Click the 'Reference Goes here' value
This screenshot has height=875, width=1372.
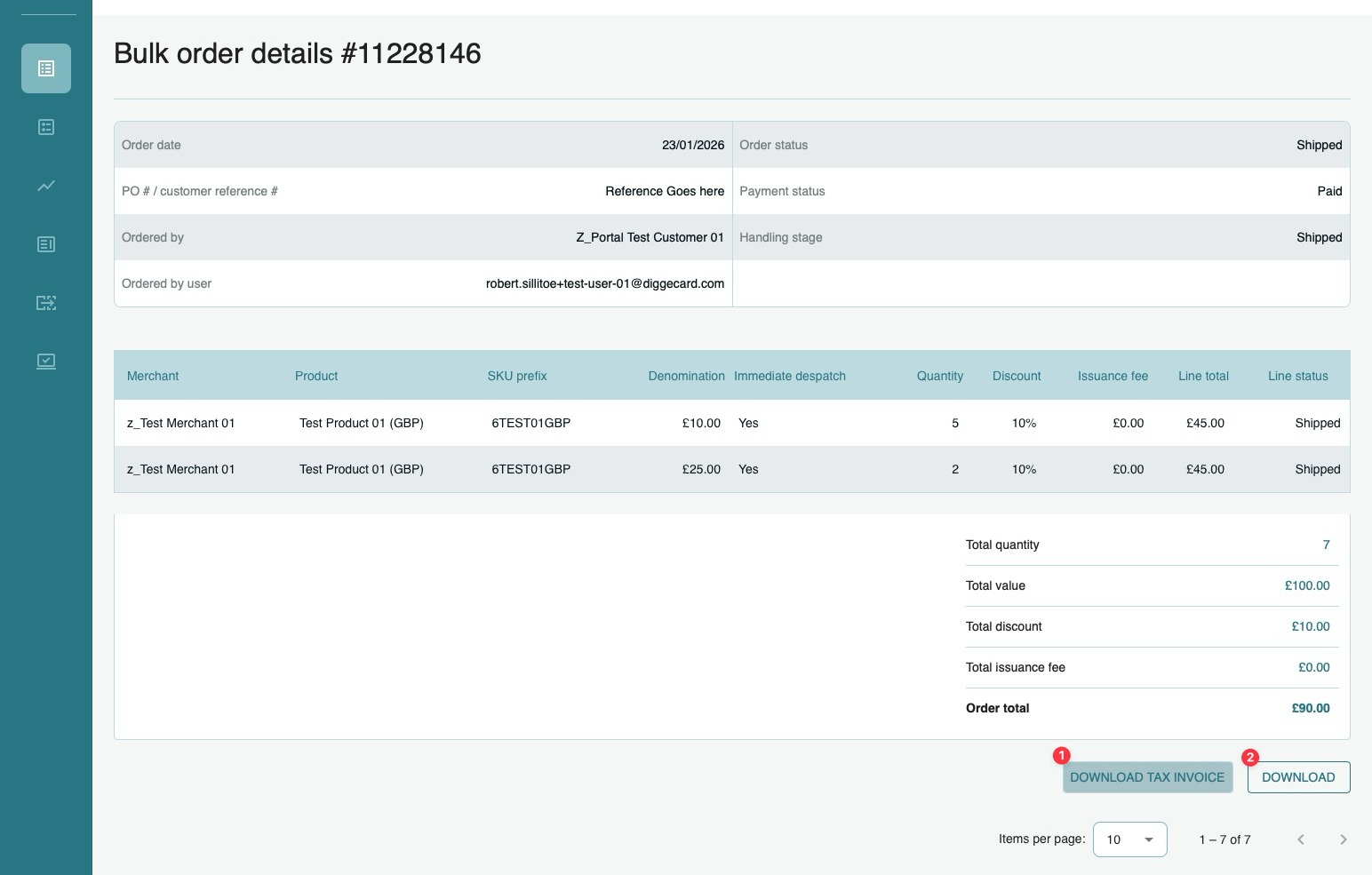[665, 191]
